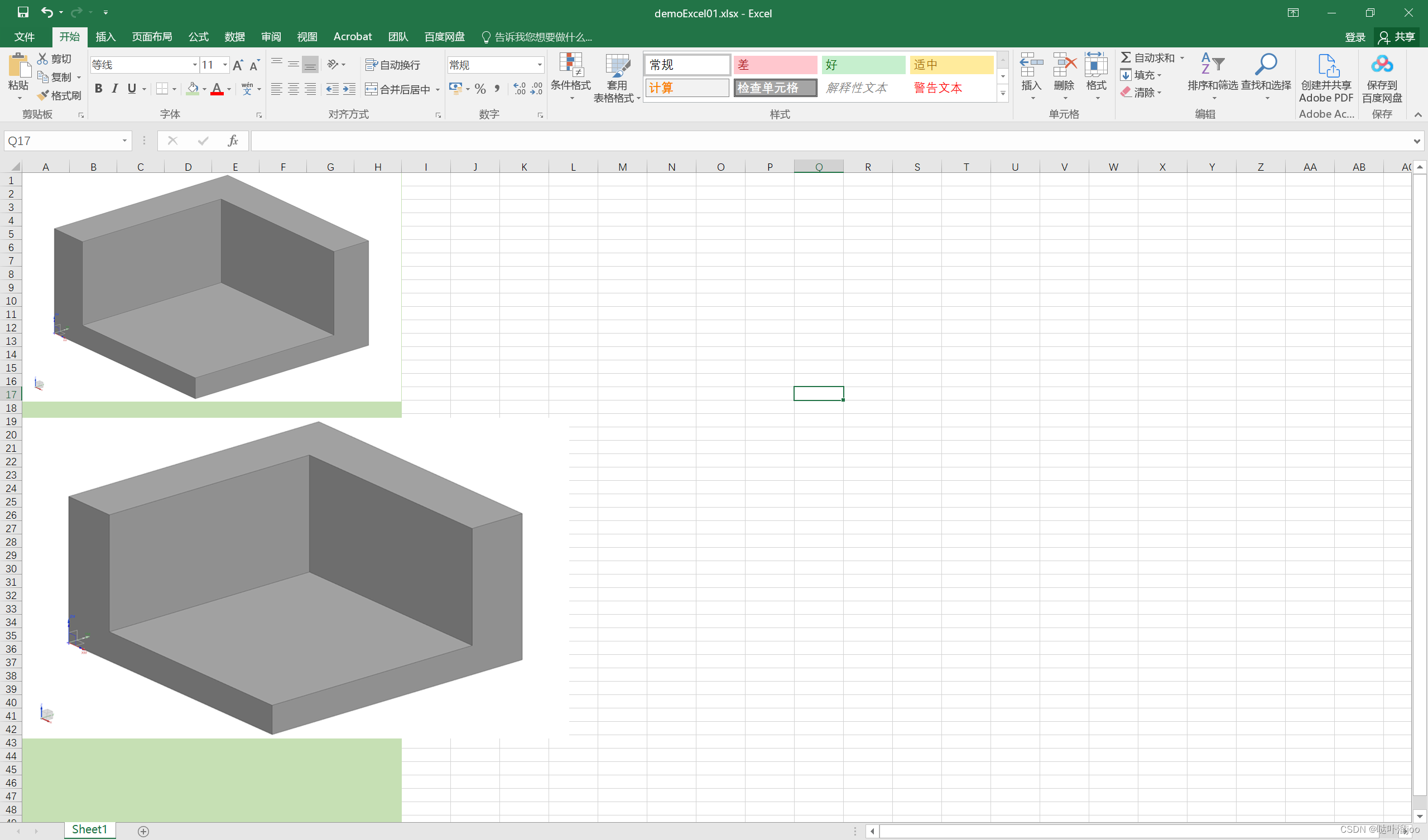Click the Save to Baidu Netdisk icon

(1382, 65)
